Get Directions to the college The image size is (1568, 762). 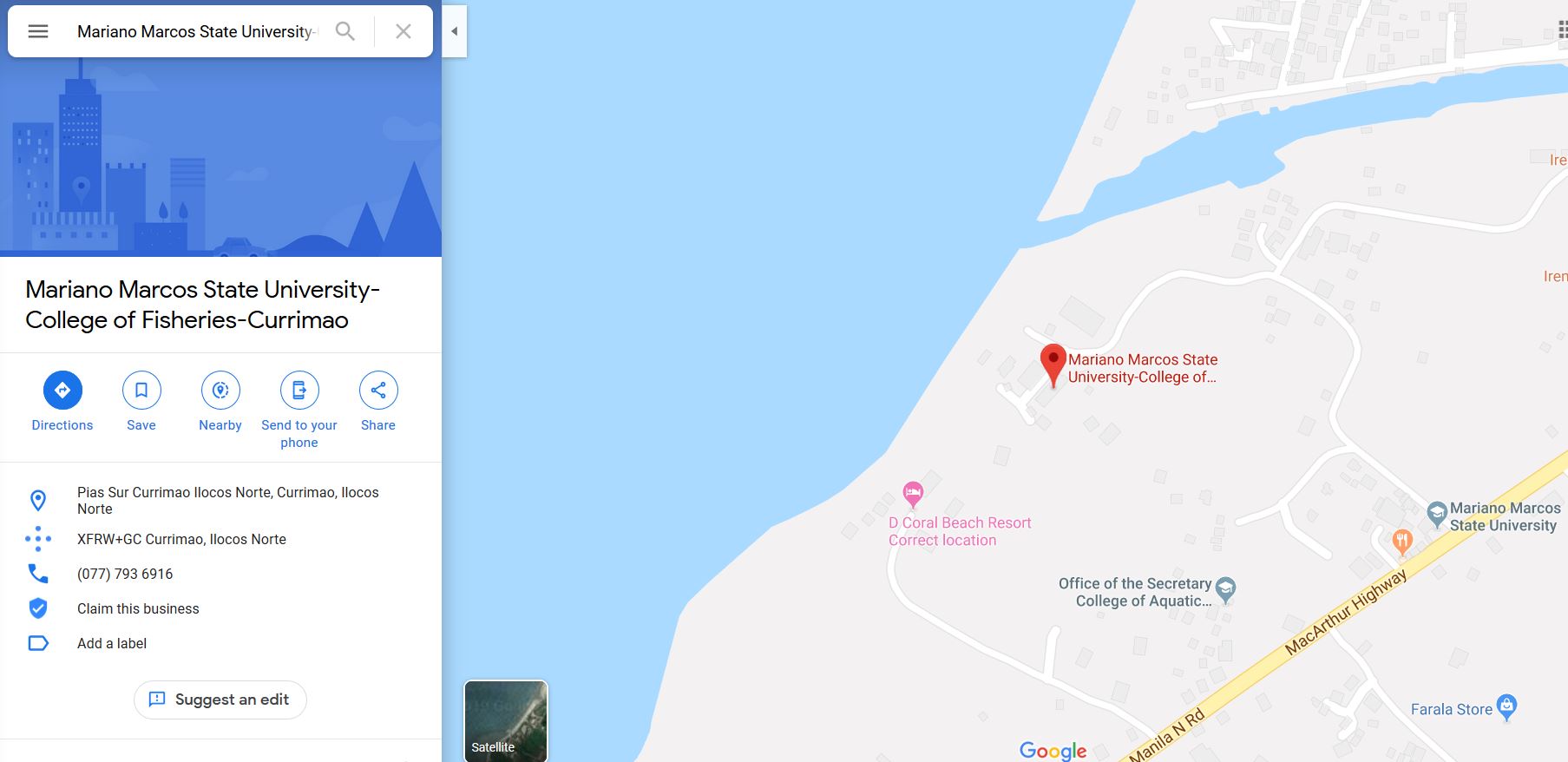(x=62, y=402)
